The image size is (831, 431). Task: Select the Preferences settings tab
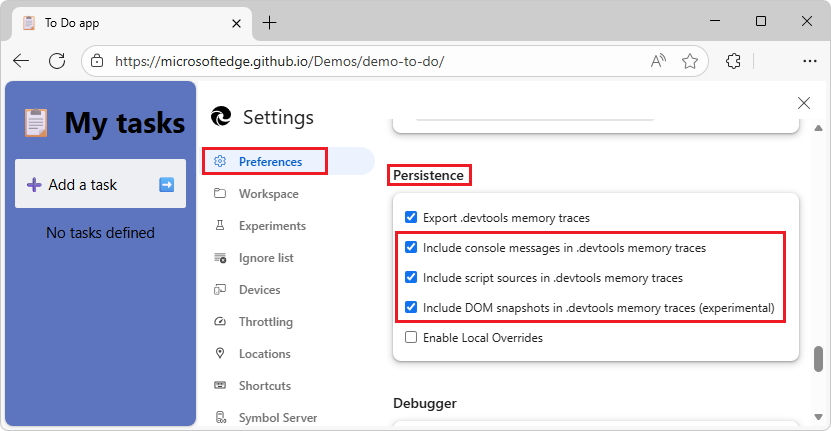[270, 161]
